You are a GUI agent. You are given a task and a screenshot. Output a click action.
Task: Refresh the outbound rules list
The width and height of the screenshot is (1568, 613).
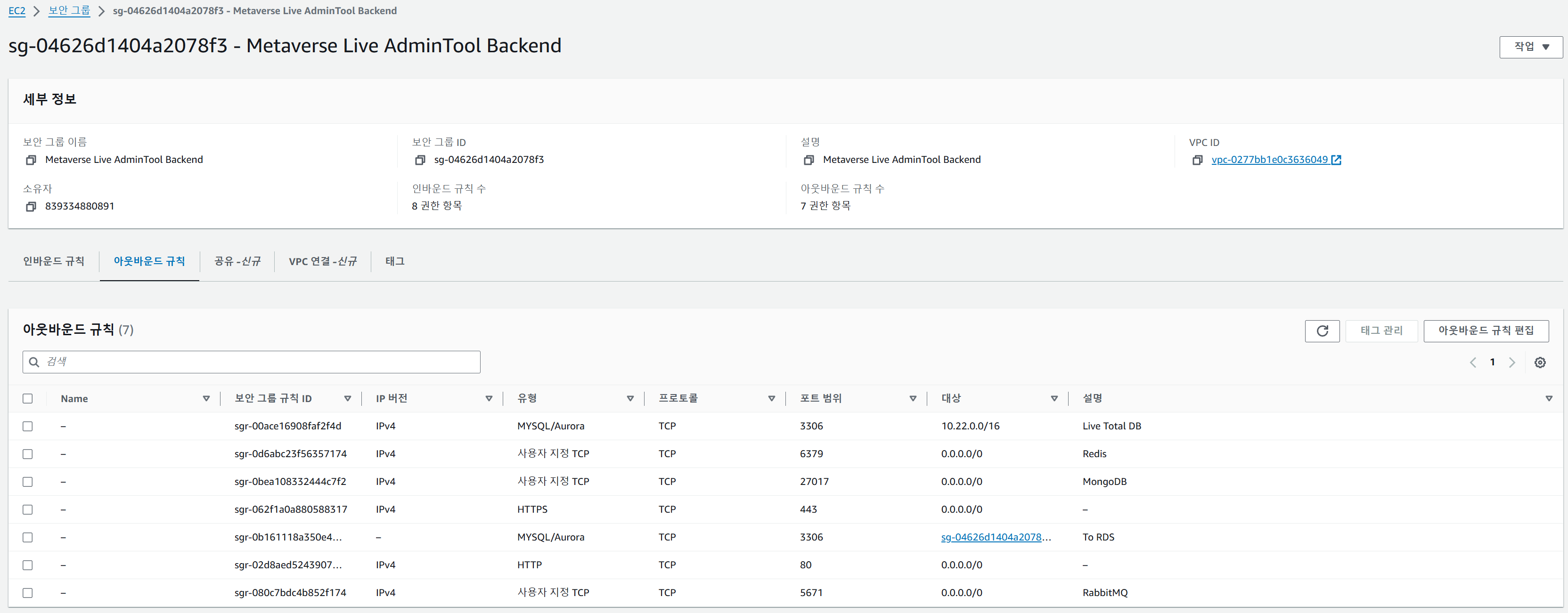click(1322, 331)
